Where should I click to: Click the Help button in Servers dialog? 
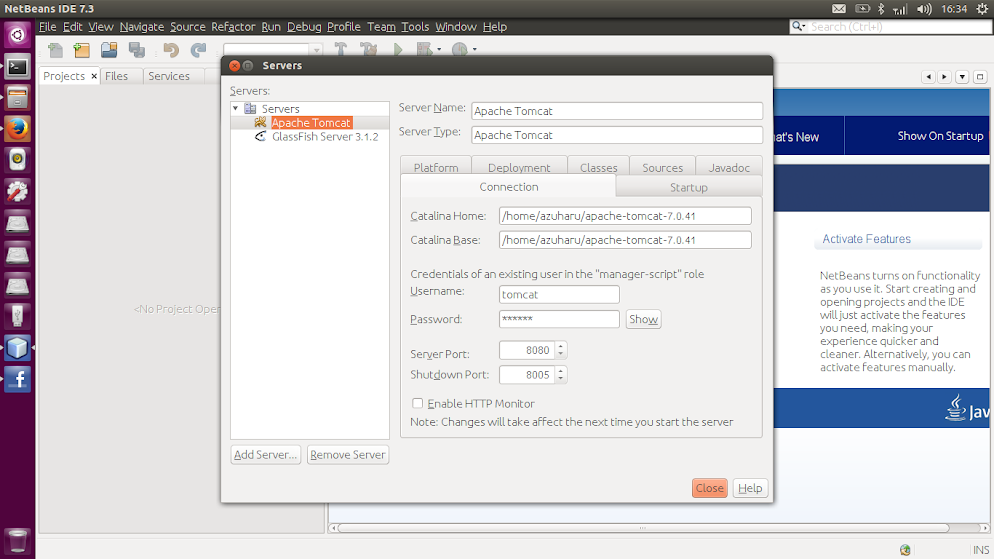pos(750,488)
